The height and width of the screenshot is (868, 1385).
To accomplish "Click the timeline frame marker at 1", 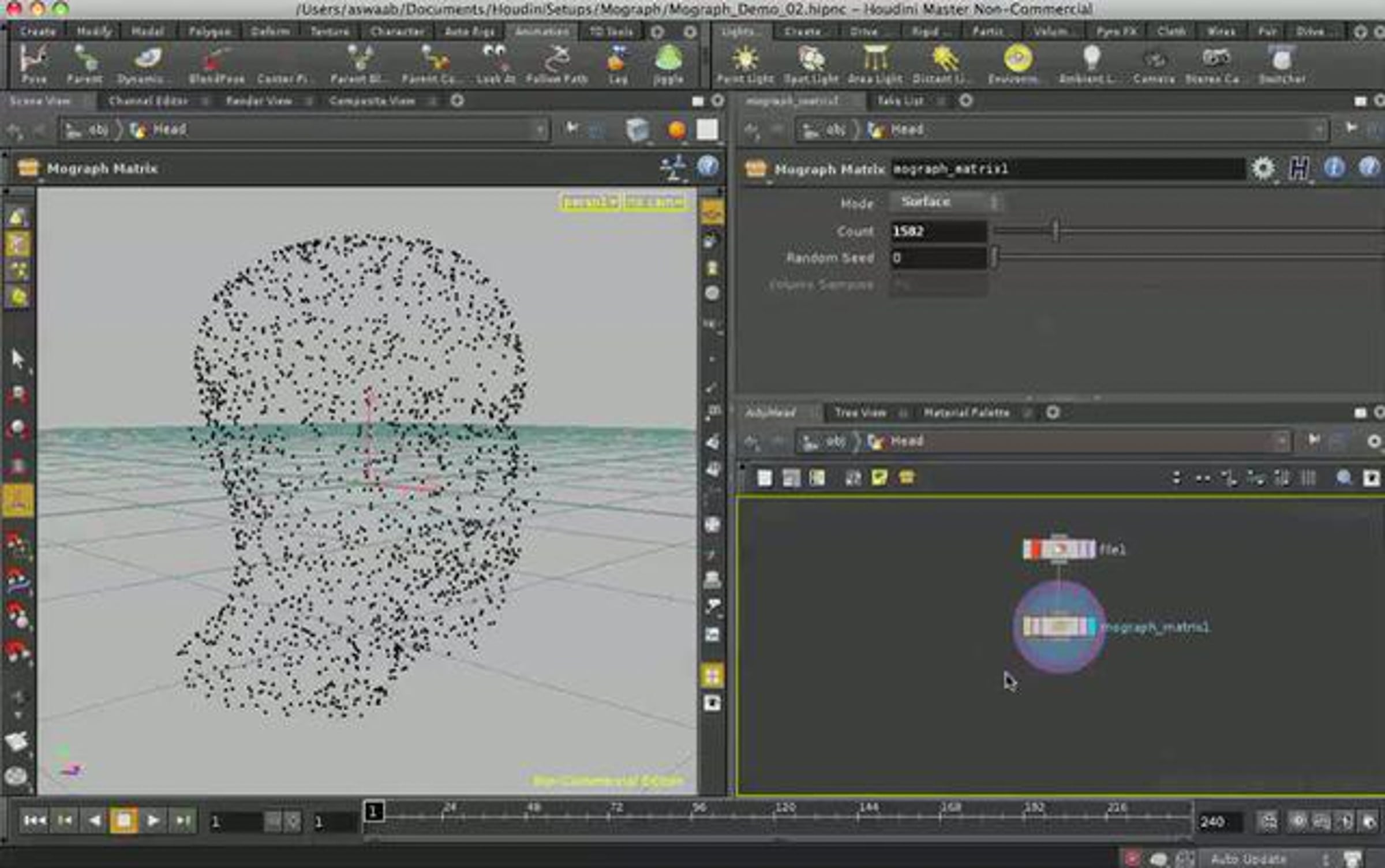I will [373, 812].
